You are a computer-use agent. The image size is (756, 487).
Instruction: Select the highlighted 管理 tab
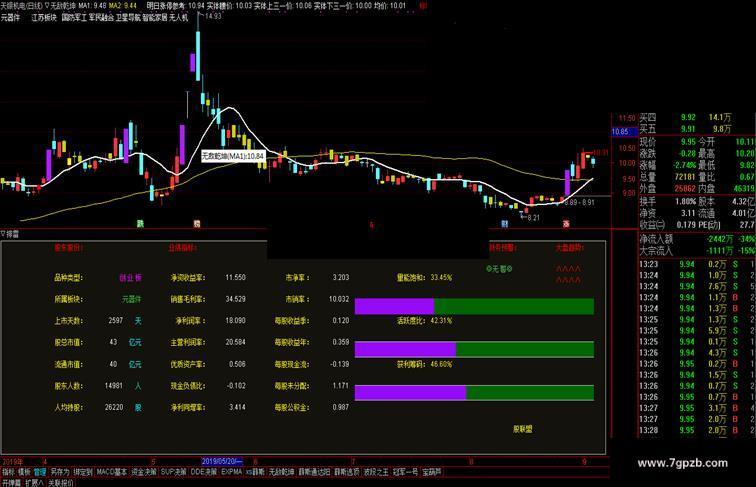tap(40, 472)
